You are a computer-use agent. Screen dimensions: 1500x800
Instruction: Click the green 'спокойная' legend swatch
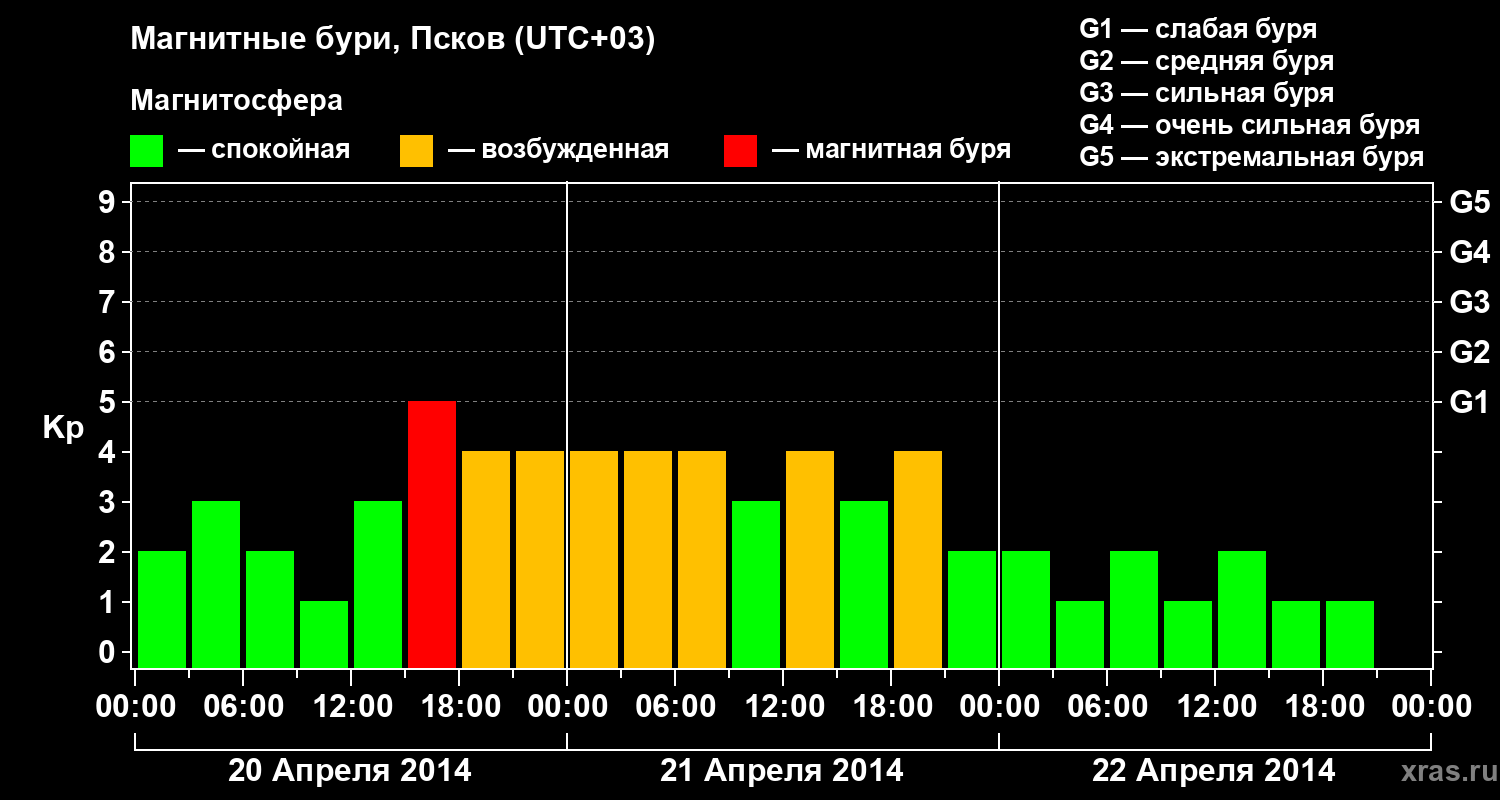[146, 151]
